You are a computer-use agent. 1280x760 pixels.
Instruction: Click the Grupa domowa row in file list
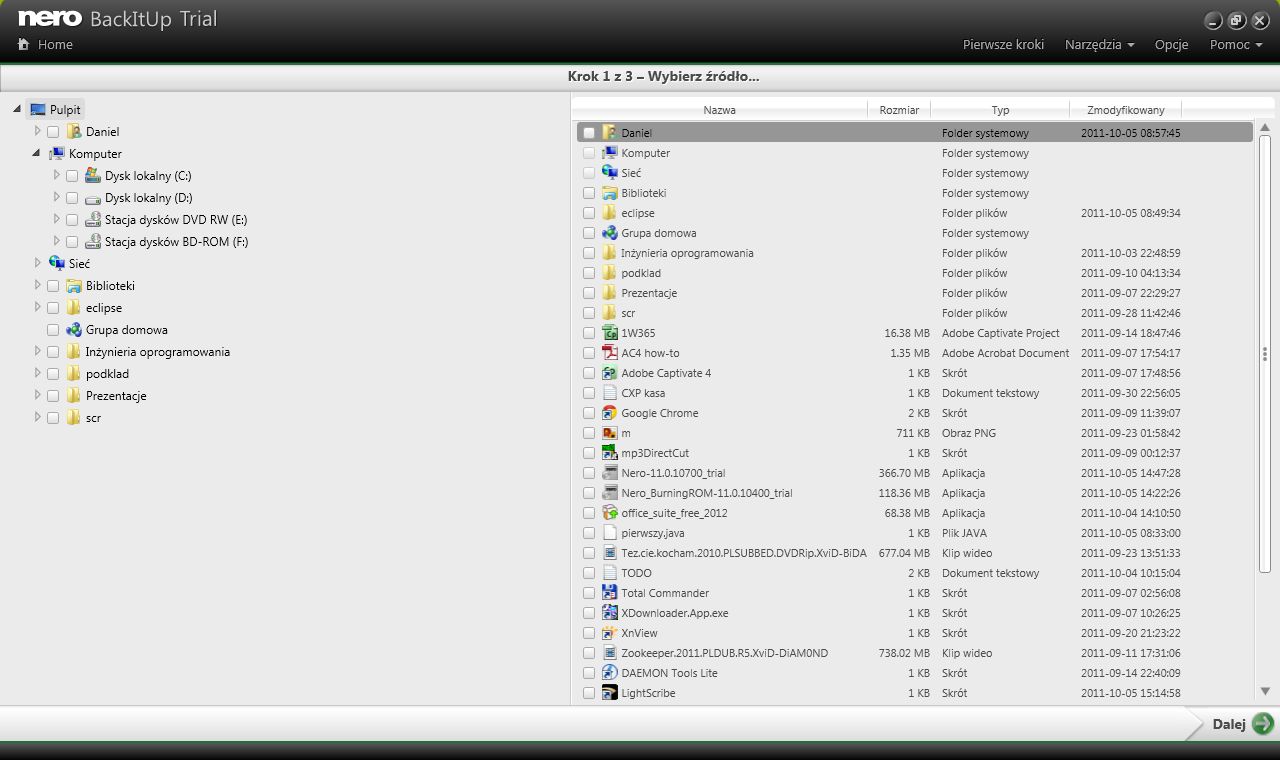(914, 233)
